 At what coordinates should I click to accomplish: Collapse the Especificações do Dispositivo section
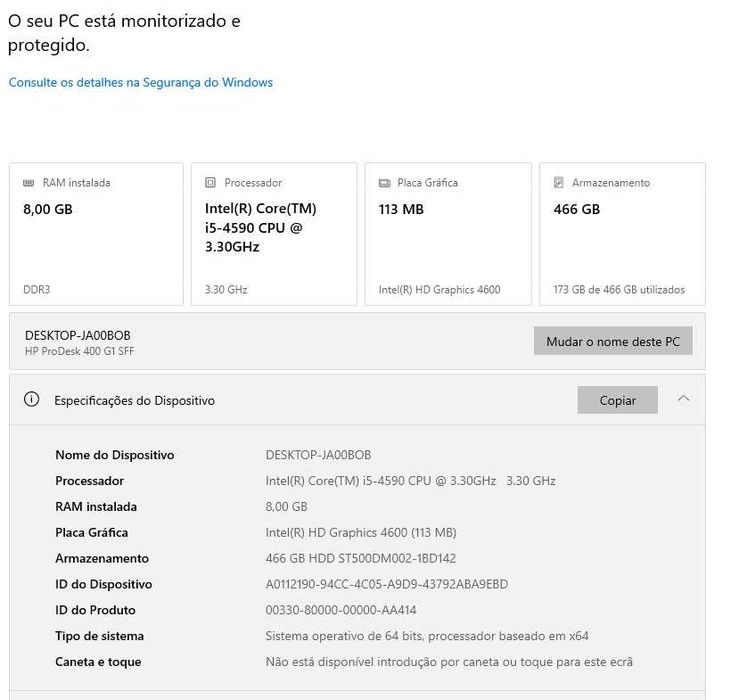click(x=683, y=399)
